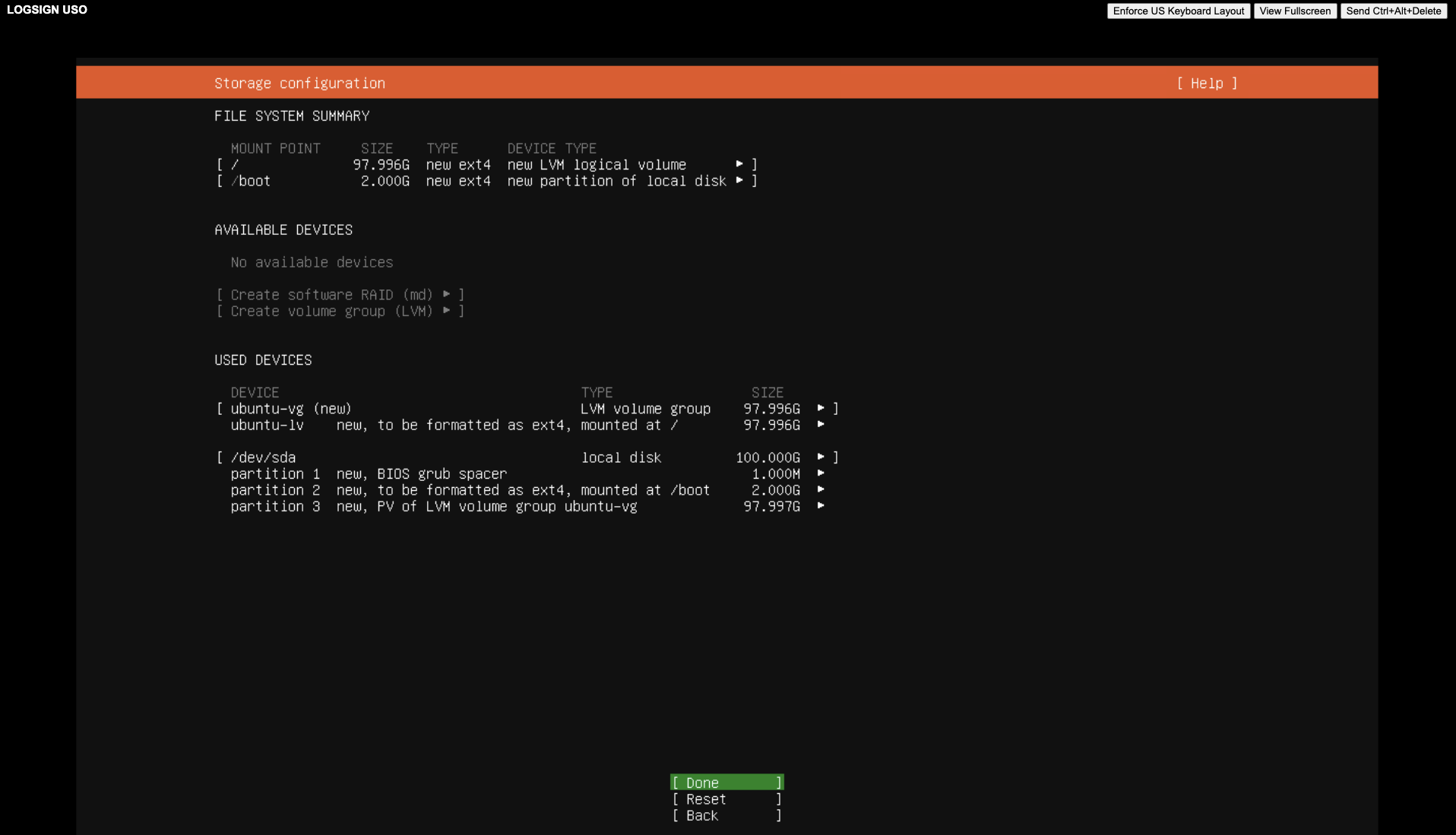Select partition 1 row label
This screenshot has width=1456, height=835.
[x=275, y=474]
